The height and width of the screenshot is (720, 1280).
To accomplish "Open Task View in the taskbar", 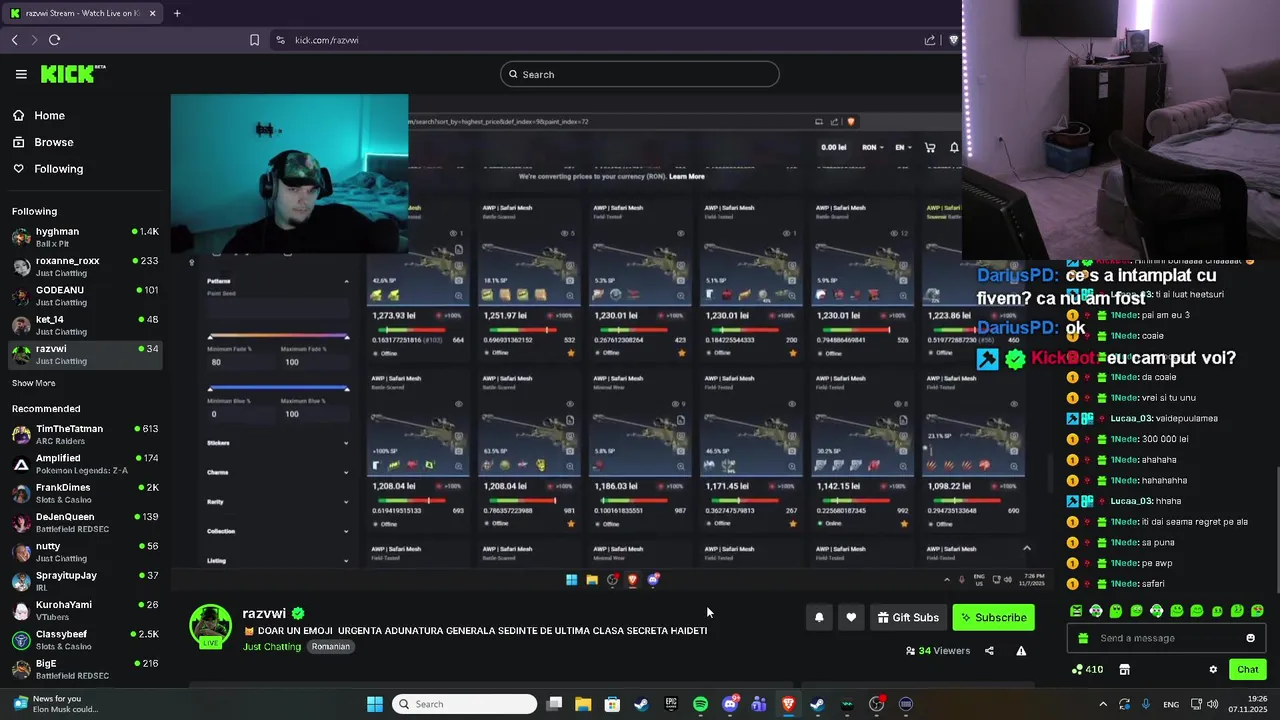I will (x=554, y=704).
